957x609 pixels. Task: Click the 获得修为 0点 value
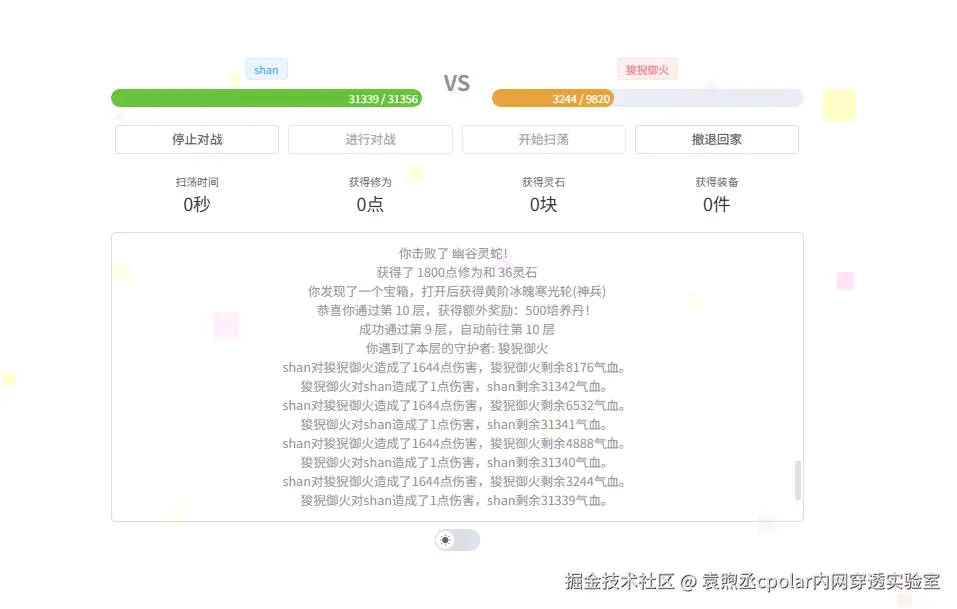click(x=370, y=204)
